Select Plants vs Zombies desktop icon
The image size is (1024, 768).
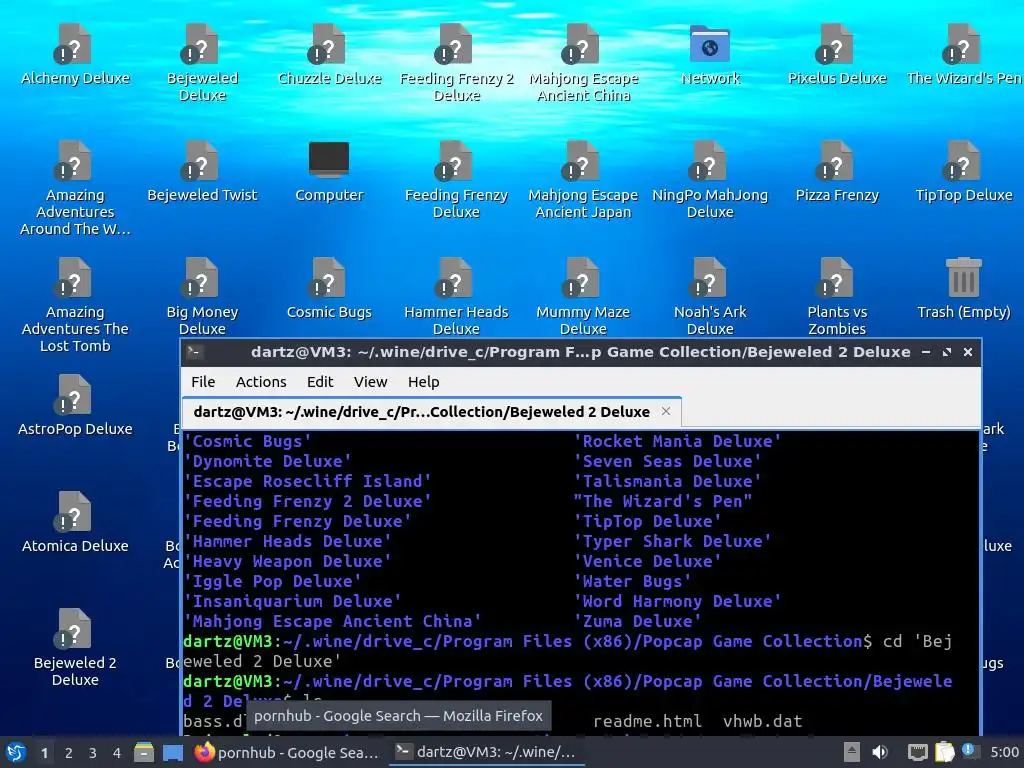(837, 296)
